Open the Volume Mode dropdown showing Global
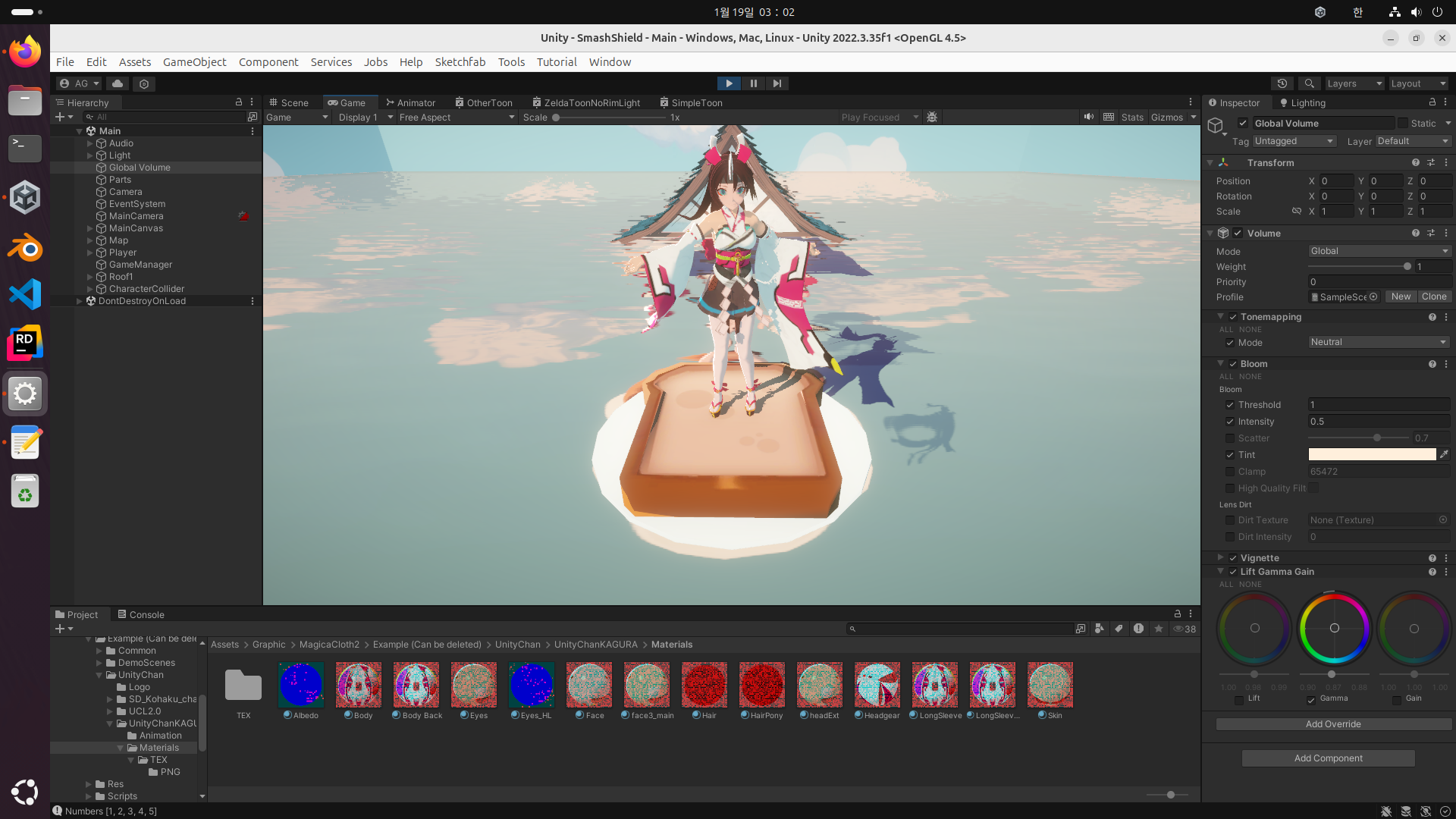This screenshot has width=1456, height=819. [x=1379, y=251]
